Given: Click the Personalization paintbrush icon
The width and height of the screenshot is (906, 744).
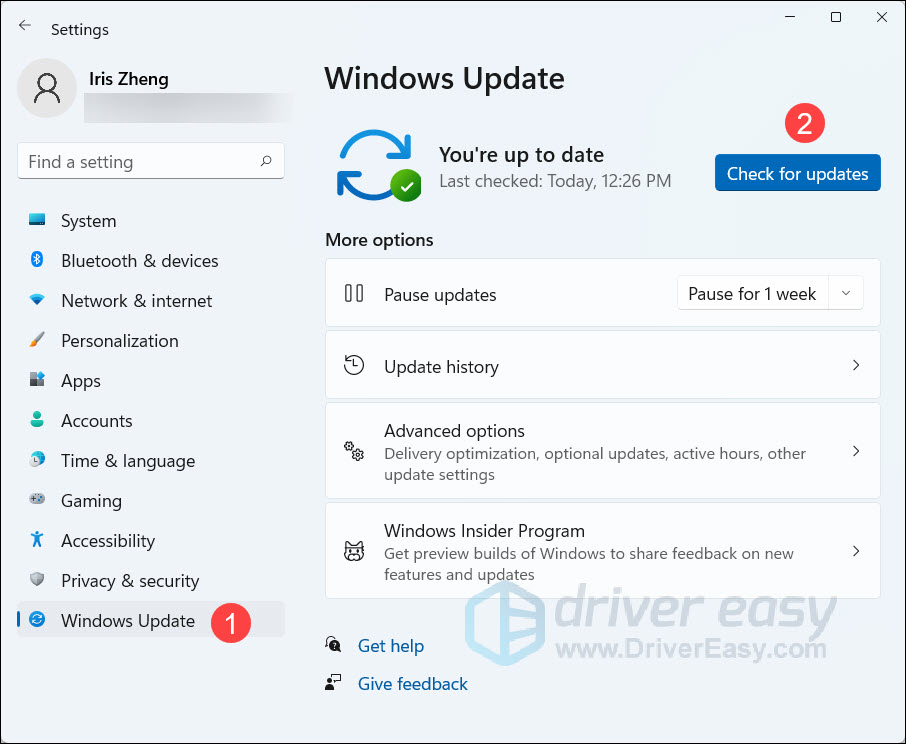Looking at the screenshot, I should [37, 341].
